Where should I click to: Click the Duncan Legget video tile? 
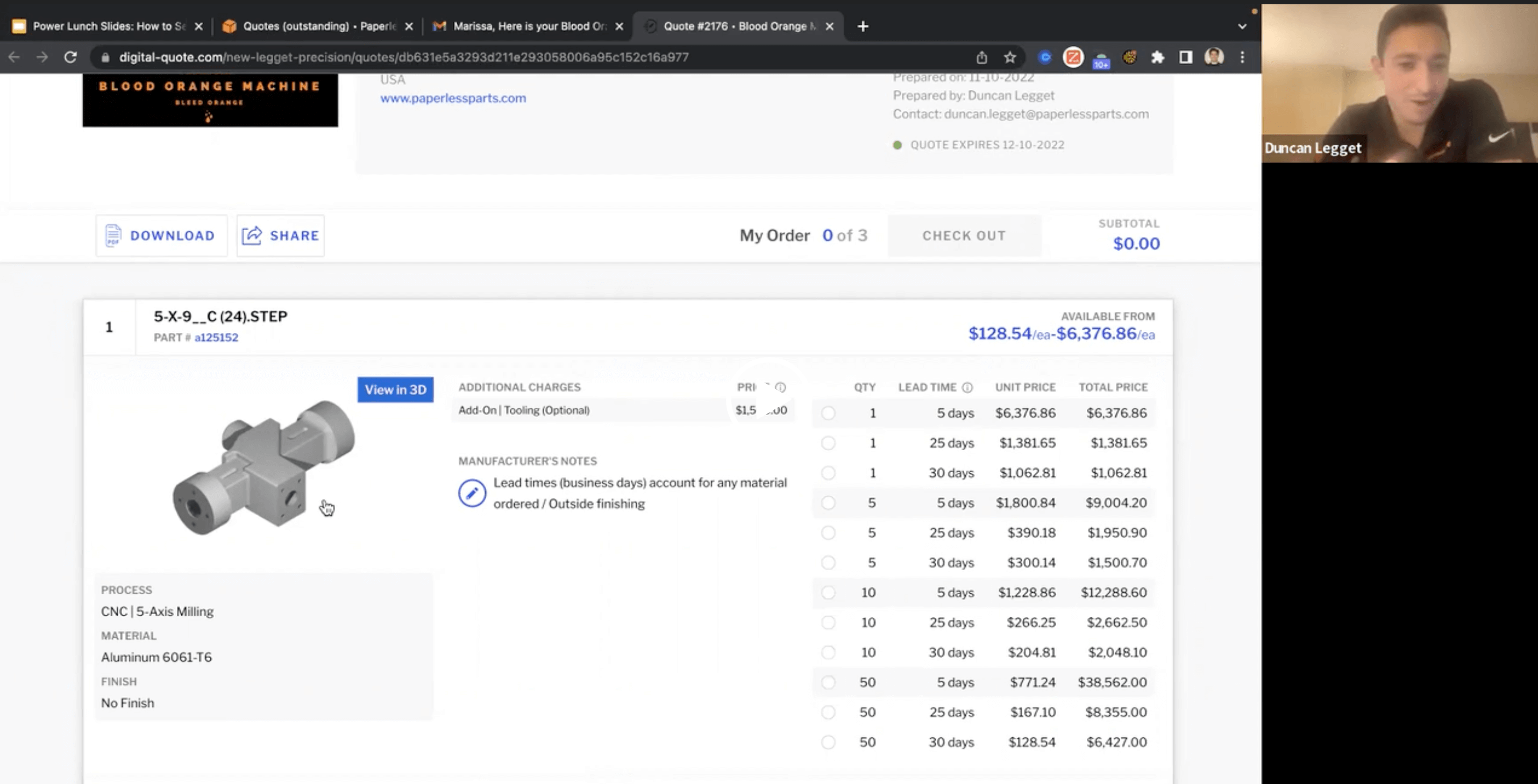tap(1399, 83)
